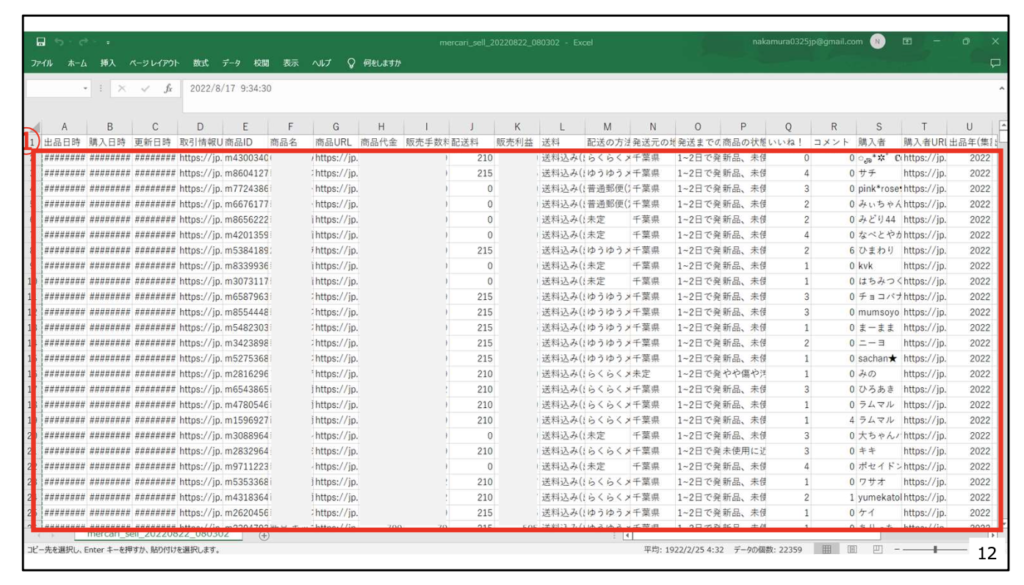Open the comments icon at ribbon right
The image size is (1024, 585).
point(995,62)
